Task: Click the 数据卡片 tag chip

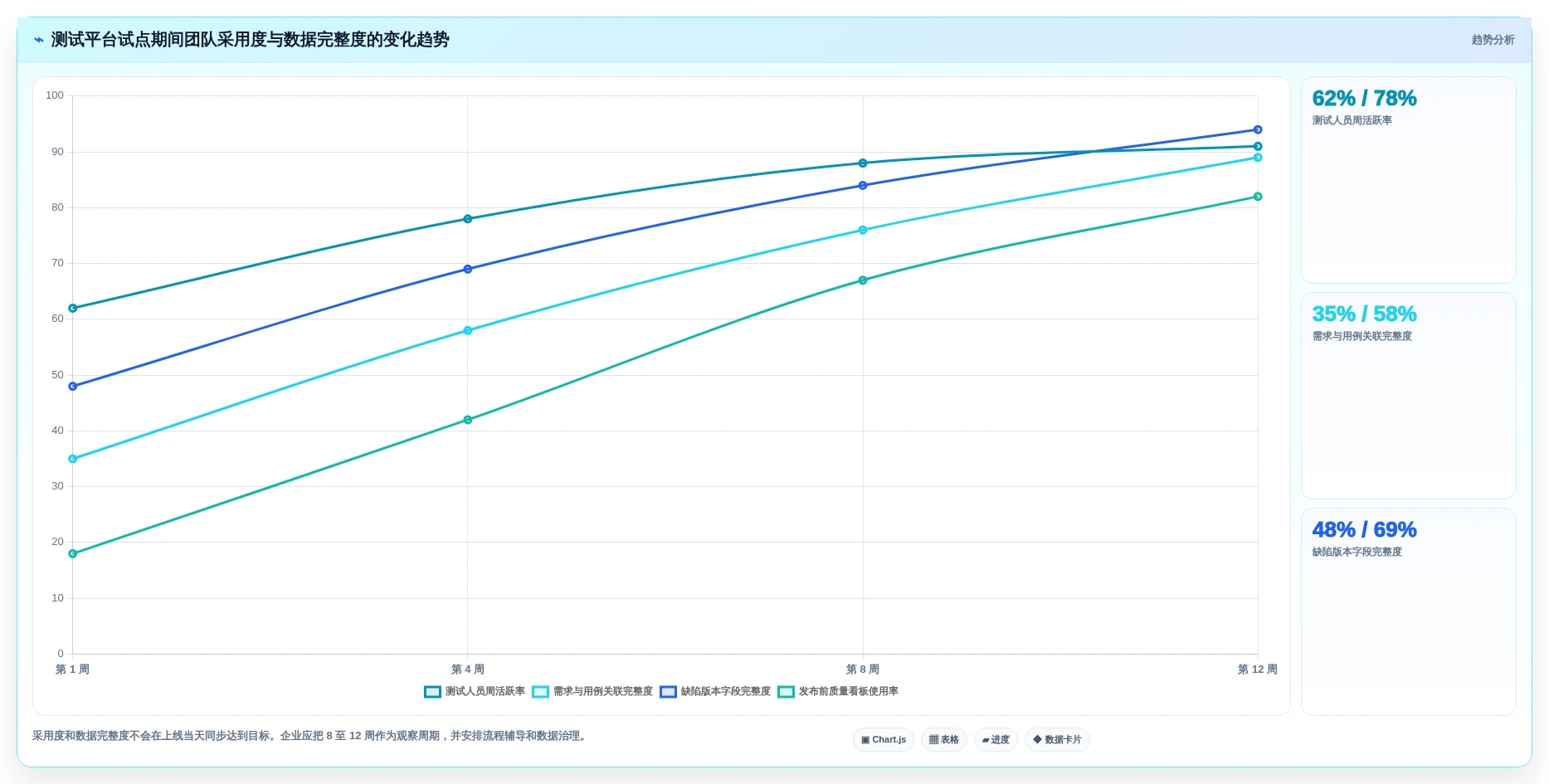Action: tap(1057, 740)
